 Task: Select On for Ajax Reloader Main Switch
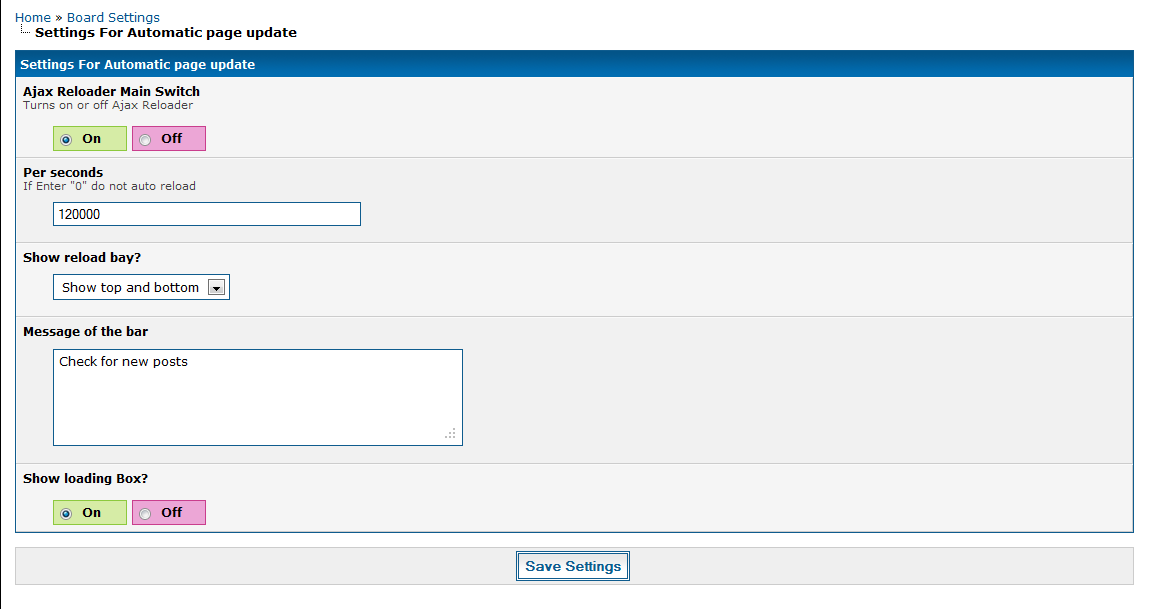click(x=66, y=139)
